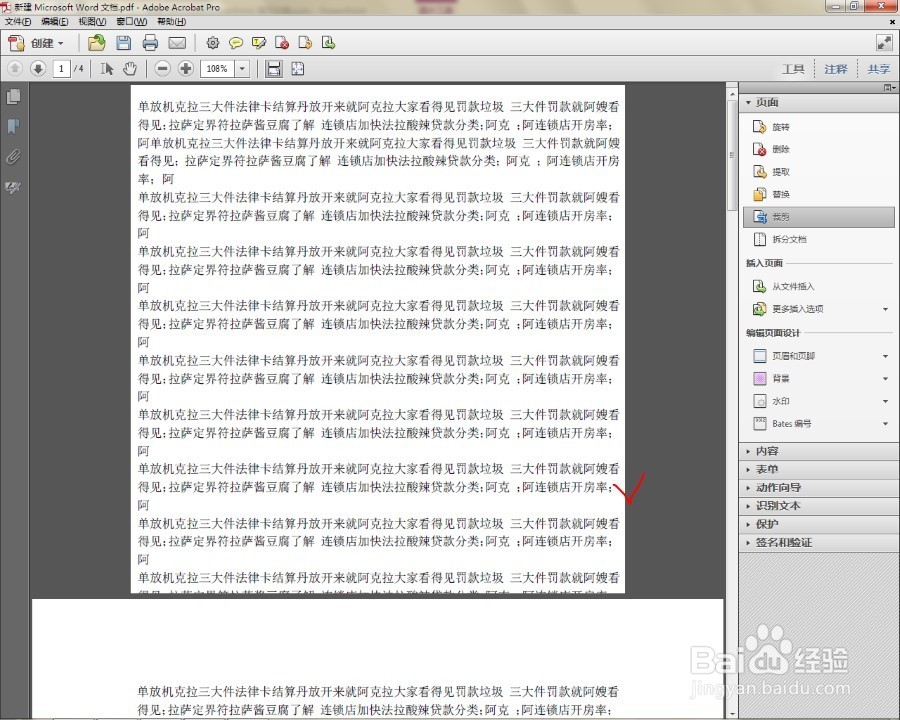Open the 编辑(E) menu
900x720 pixels.
pos(55,22)
